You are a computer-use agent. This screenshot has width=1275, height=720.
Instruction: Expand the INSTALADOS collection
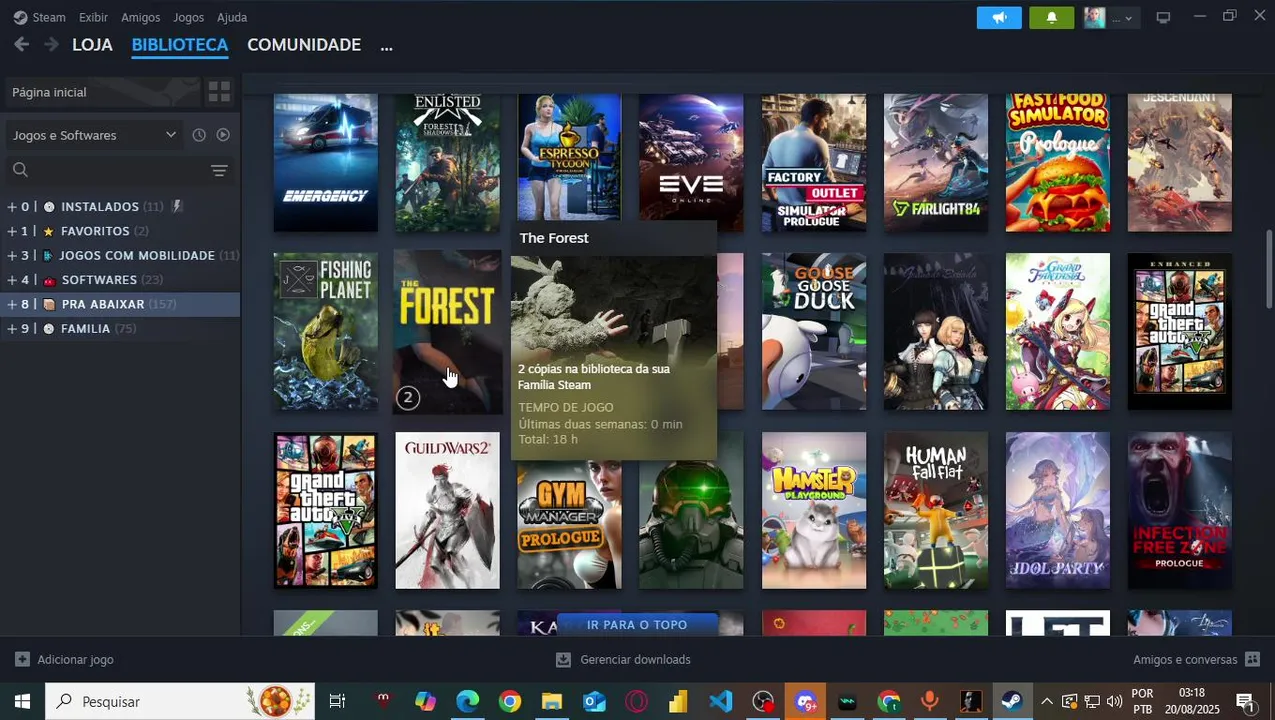[12, 207]
